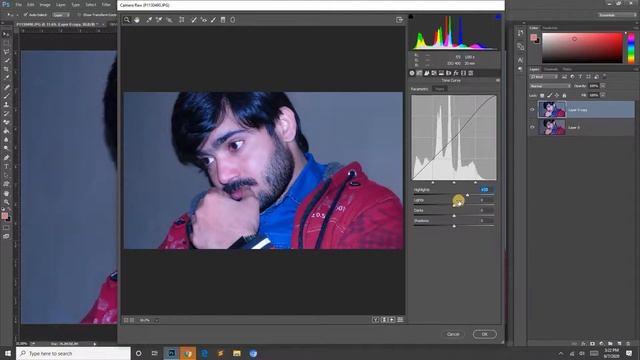Screen dimensions: 640x360
Task: Toggle Auto-Select checkbox in options bar
Action: tap(26, 15)
